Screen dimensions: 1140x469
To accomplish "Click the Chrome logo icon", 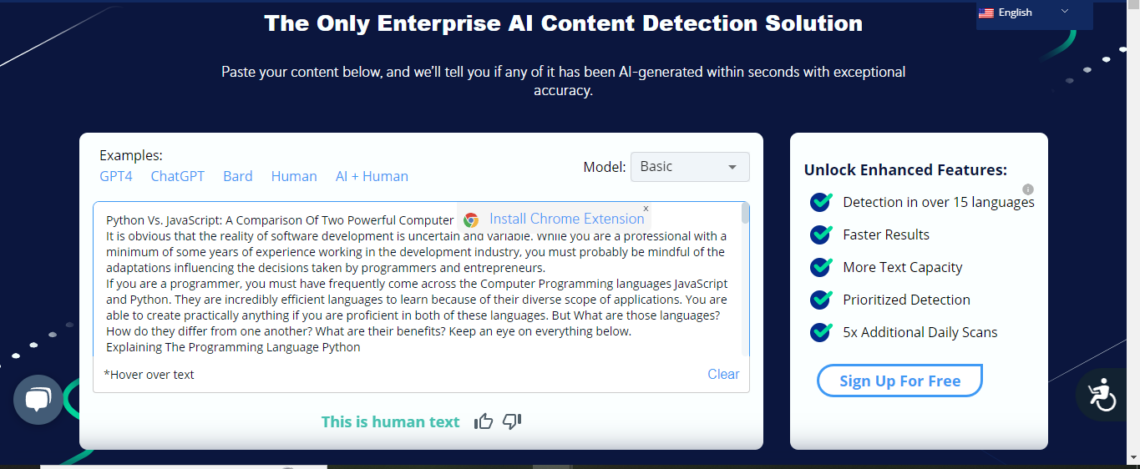I will pyautogui.click(x=470, y=220).
